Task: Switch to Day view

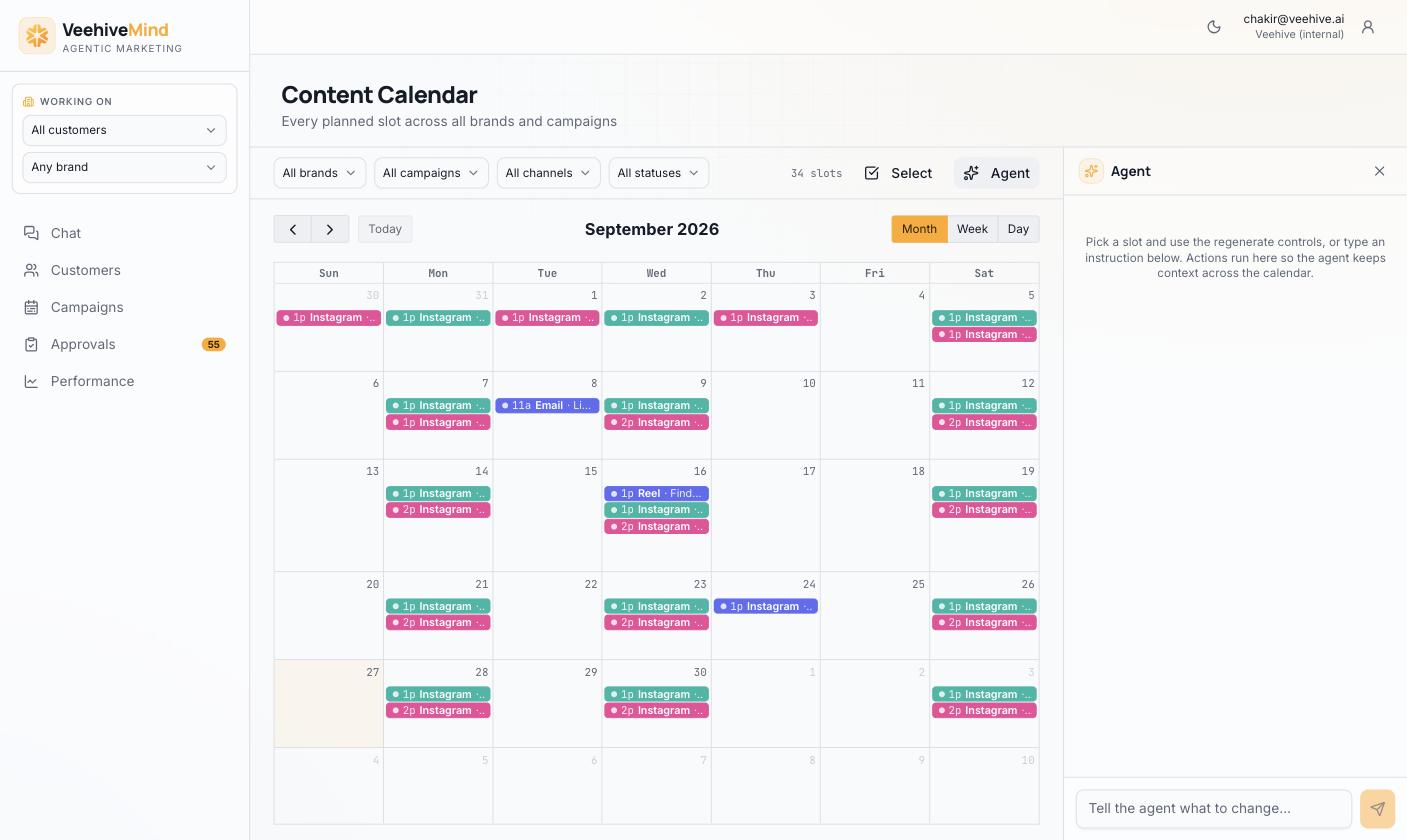Action: [1018, 229]
